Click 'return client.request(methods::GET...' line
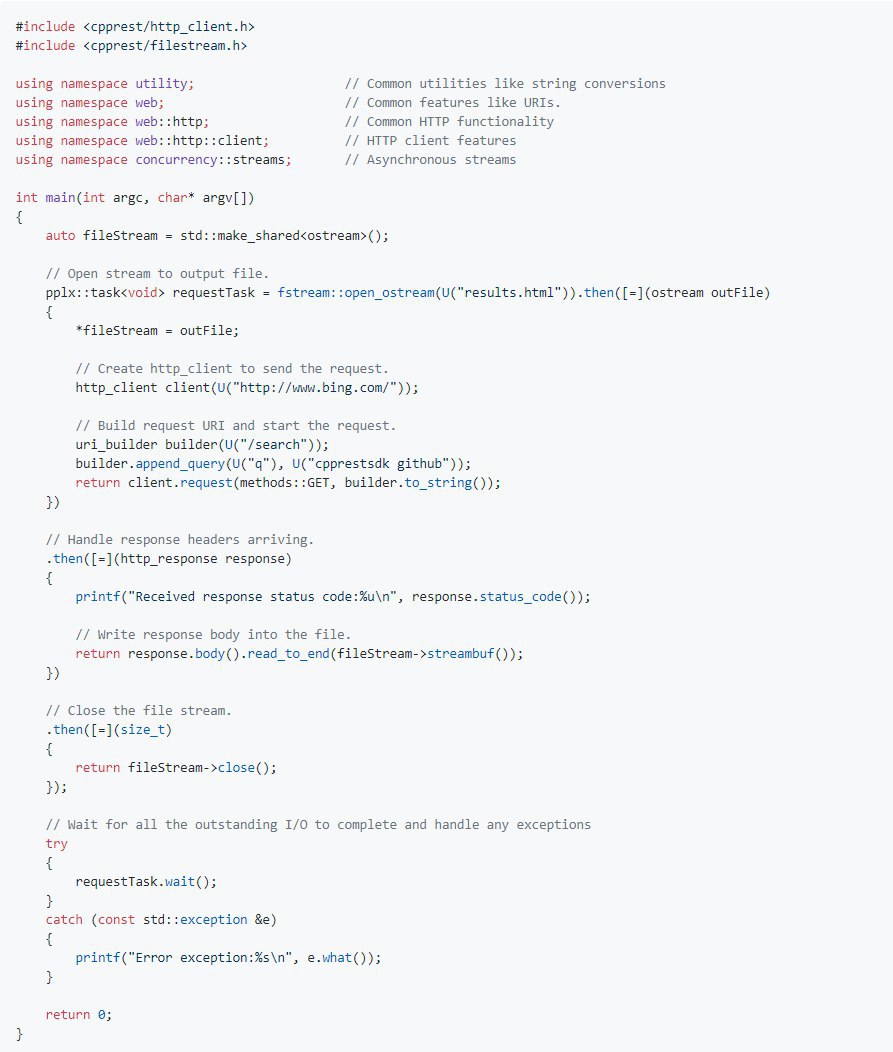Viewport: 893px width, 1052px height. [288, 483]
